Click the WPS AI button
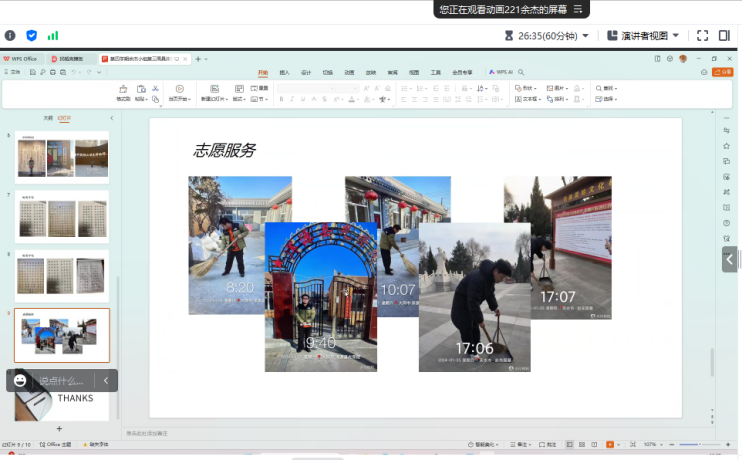The width and height of the screenshot is (742, 460). tap(501, 72)
